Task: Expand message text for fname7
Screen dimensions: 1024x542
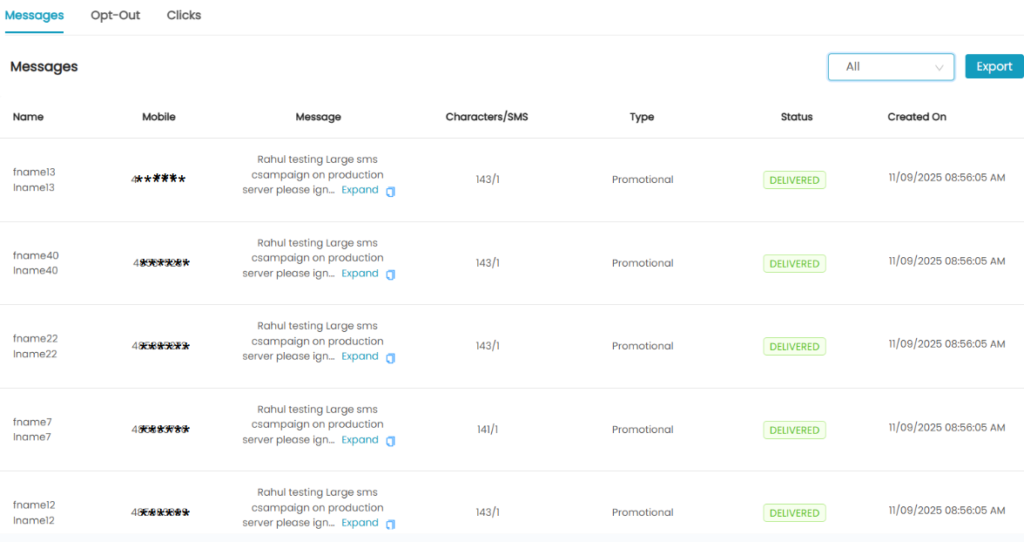Action: click(x=360, y=440)
